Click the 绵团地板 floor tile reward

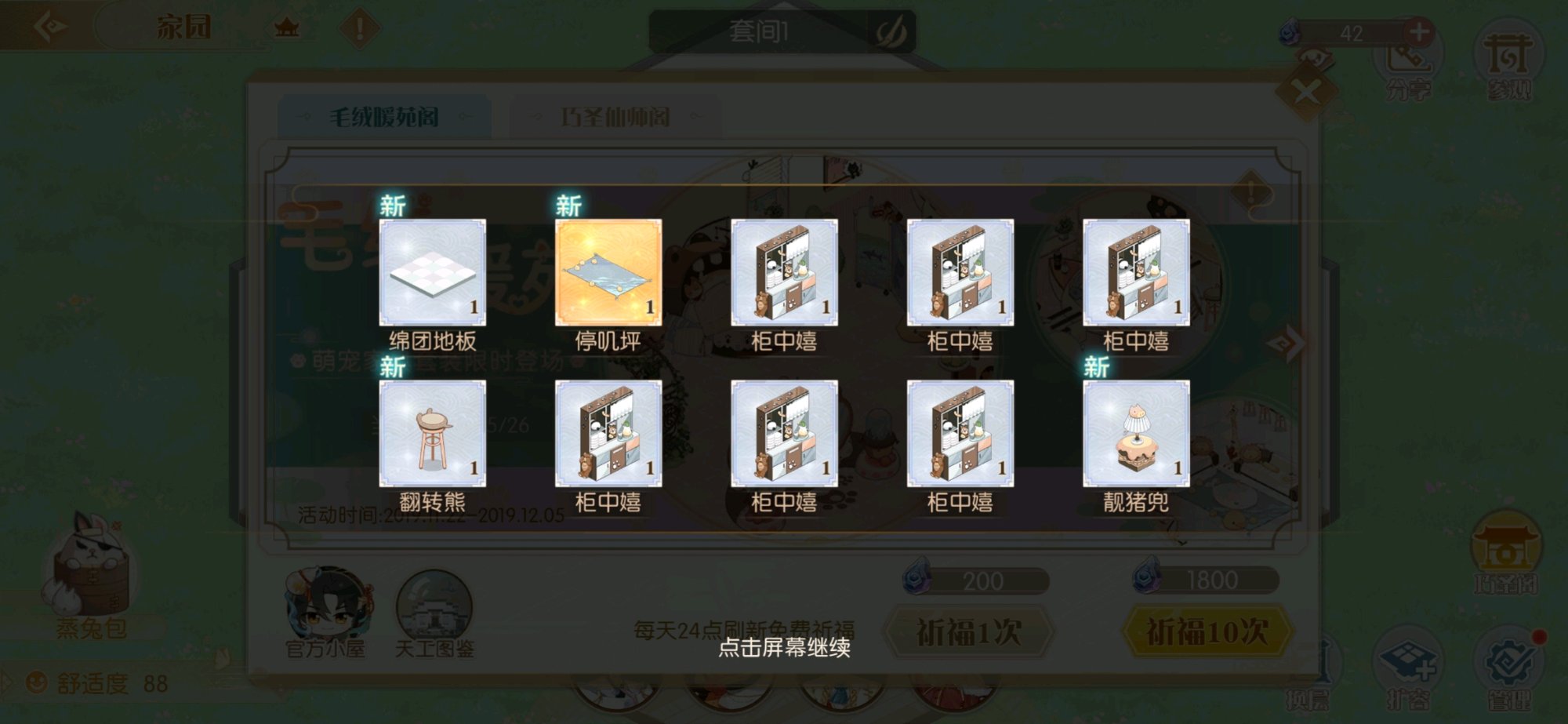click(433, 272)
